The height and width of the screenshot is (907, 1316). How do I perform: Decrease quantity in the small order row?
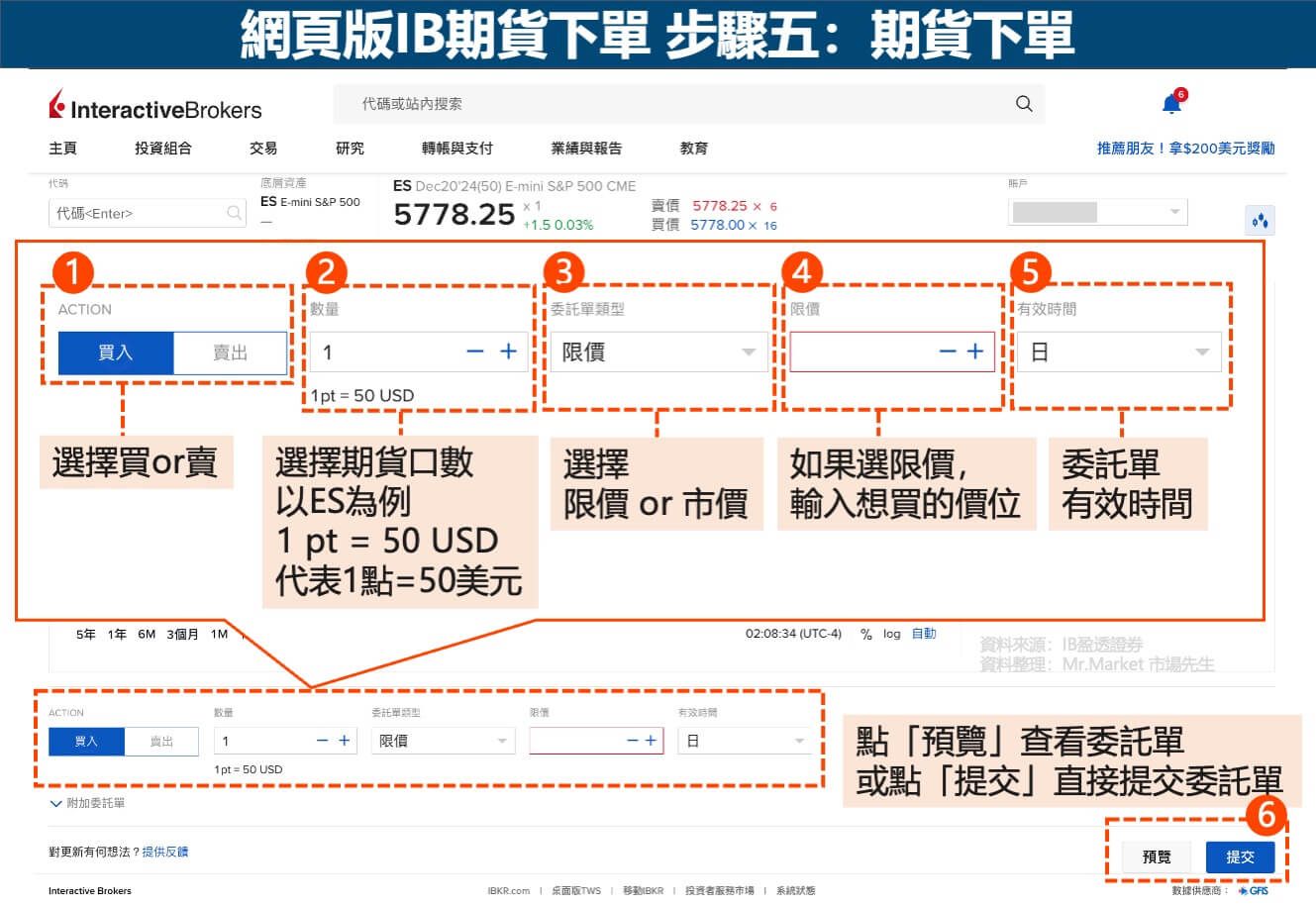322,741
